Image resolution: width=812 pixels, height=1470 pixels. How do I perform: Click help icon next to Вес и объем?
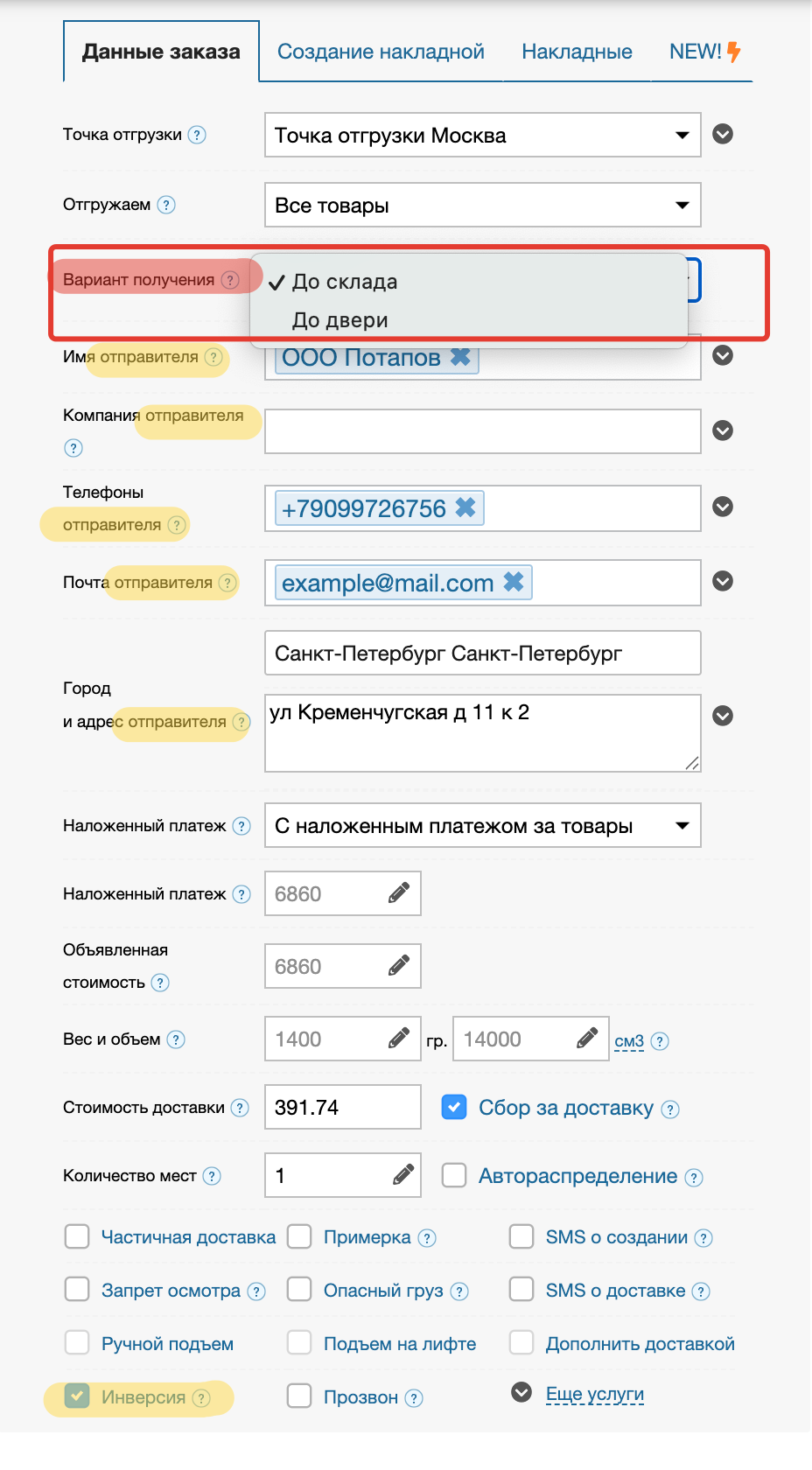pyautogui.click(x=176, y=1039)
